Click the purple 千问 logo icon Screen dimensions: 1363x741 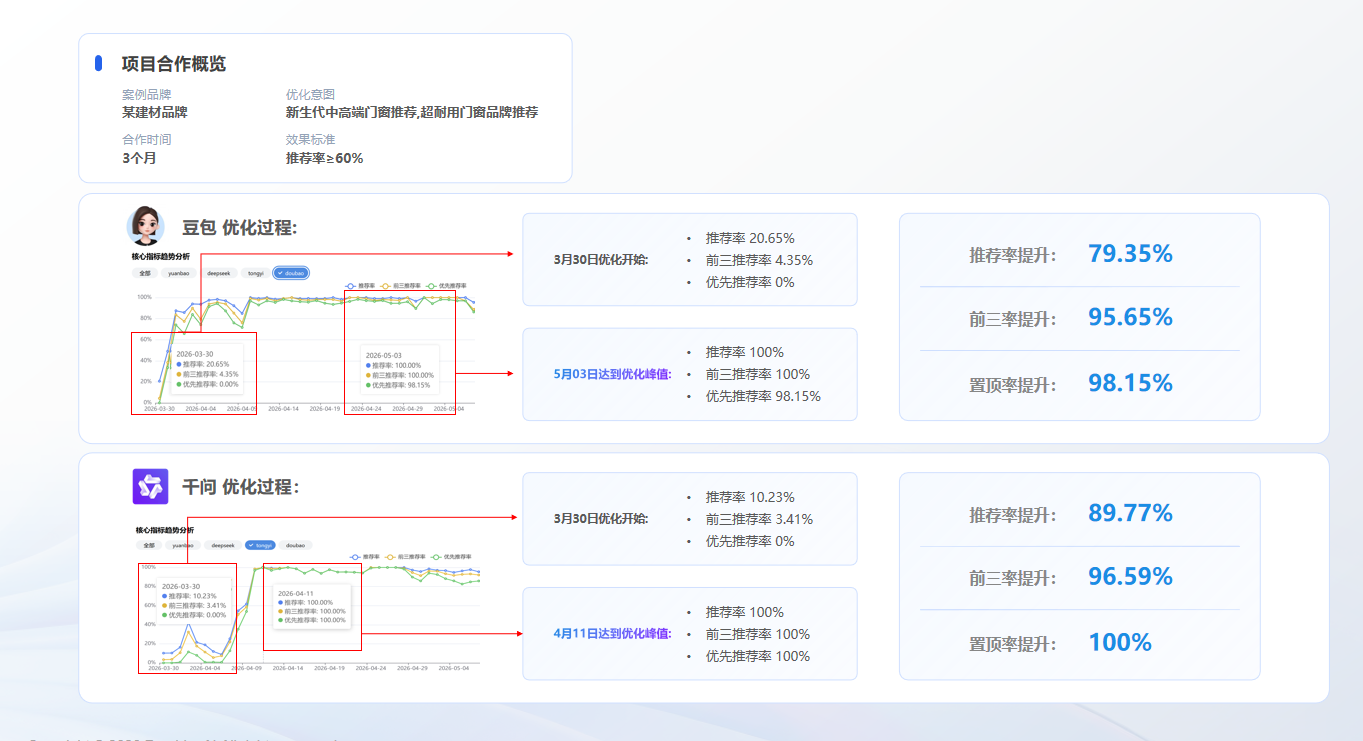(150, 487)
